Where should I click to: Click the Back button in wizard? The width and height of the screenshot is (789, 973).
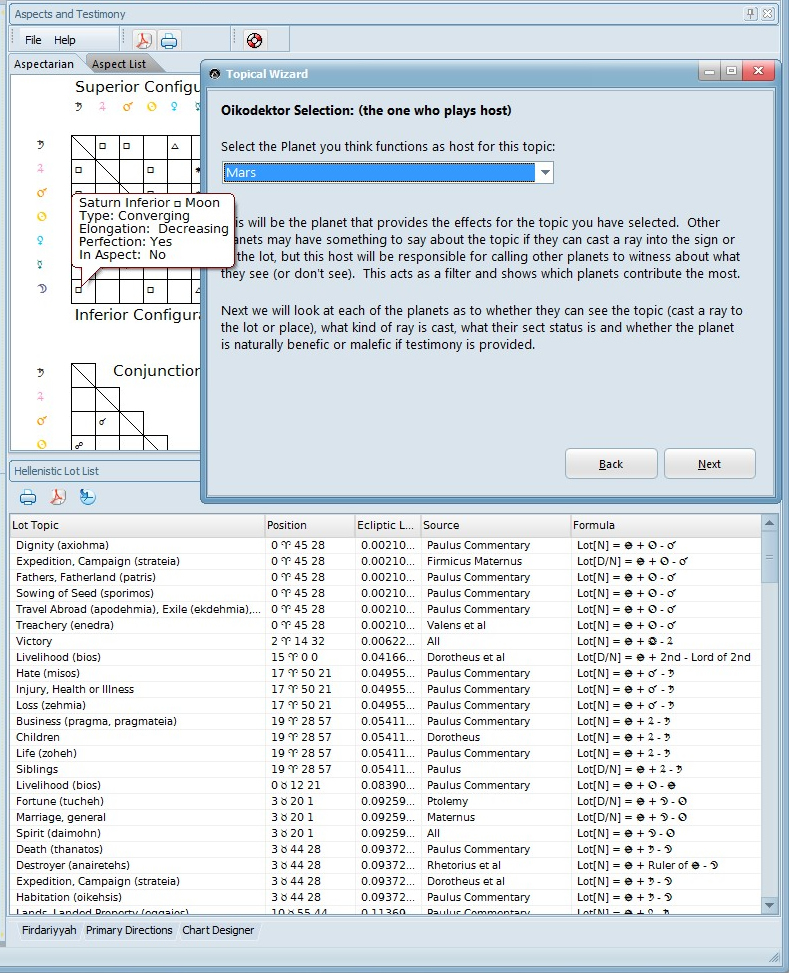[611, 464]
